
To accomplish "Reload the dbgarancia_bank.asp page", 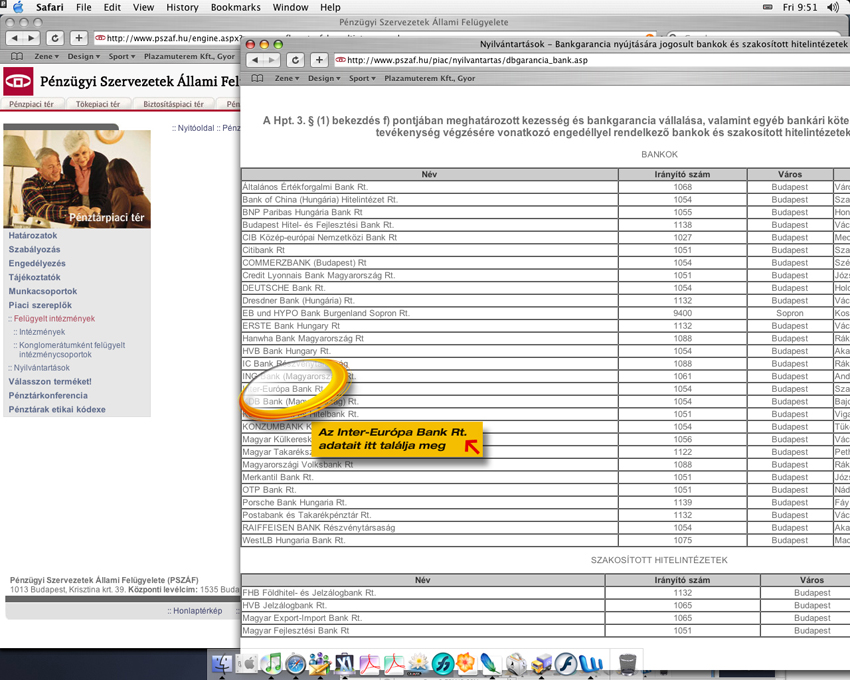I will pyautogui.click(x=295, y=60).
